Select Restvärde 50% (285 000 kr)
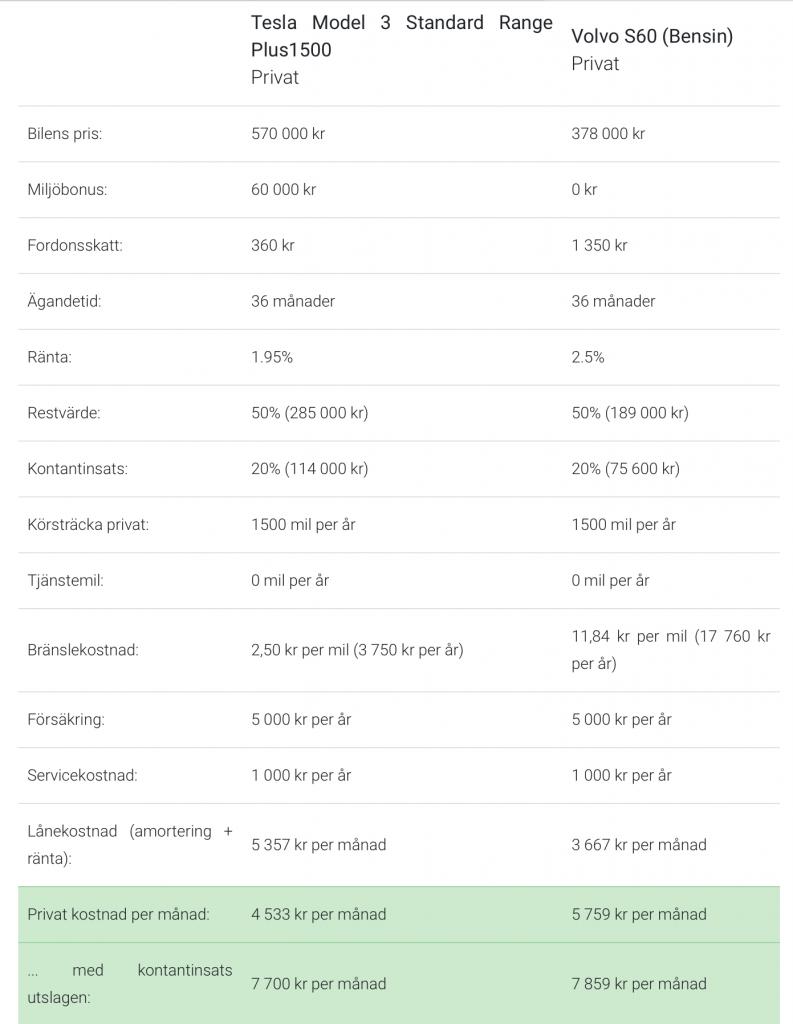The image size is (793, 1024). 310,413
